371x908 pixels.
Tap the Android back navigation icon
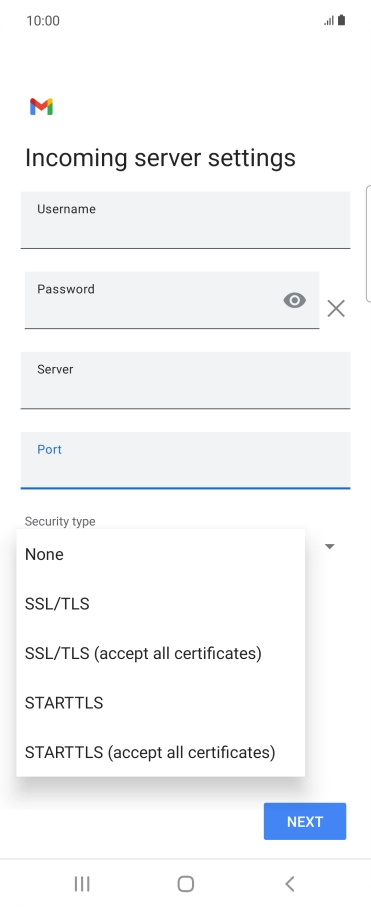pos(290,883)
